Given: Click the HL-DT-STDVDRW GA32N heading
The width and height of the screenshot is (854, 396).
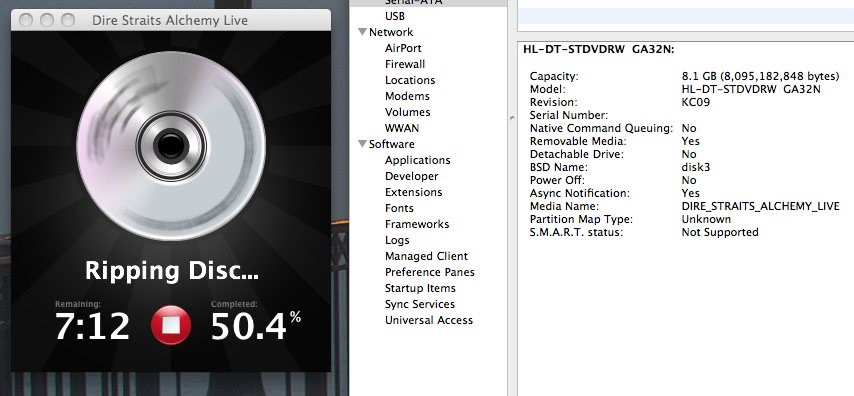Looking at the screenshot, I should click(x=599, y=50).
